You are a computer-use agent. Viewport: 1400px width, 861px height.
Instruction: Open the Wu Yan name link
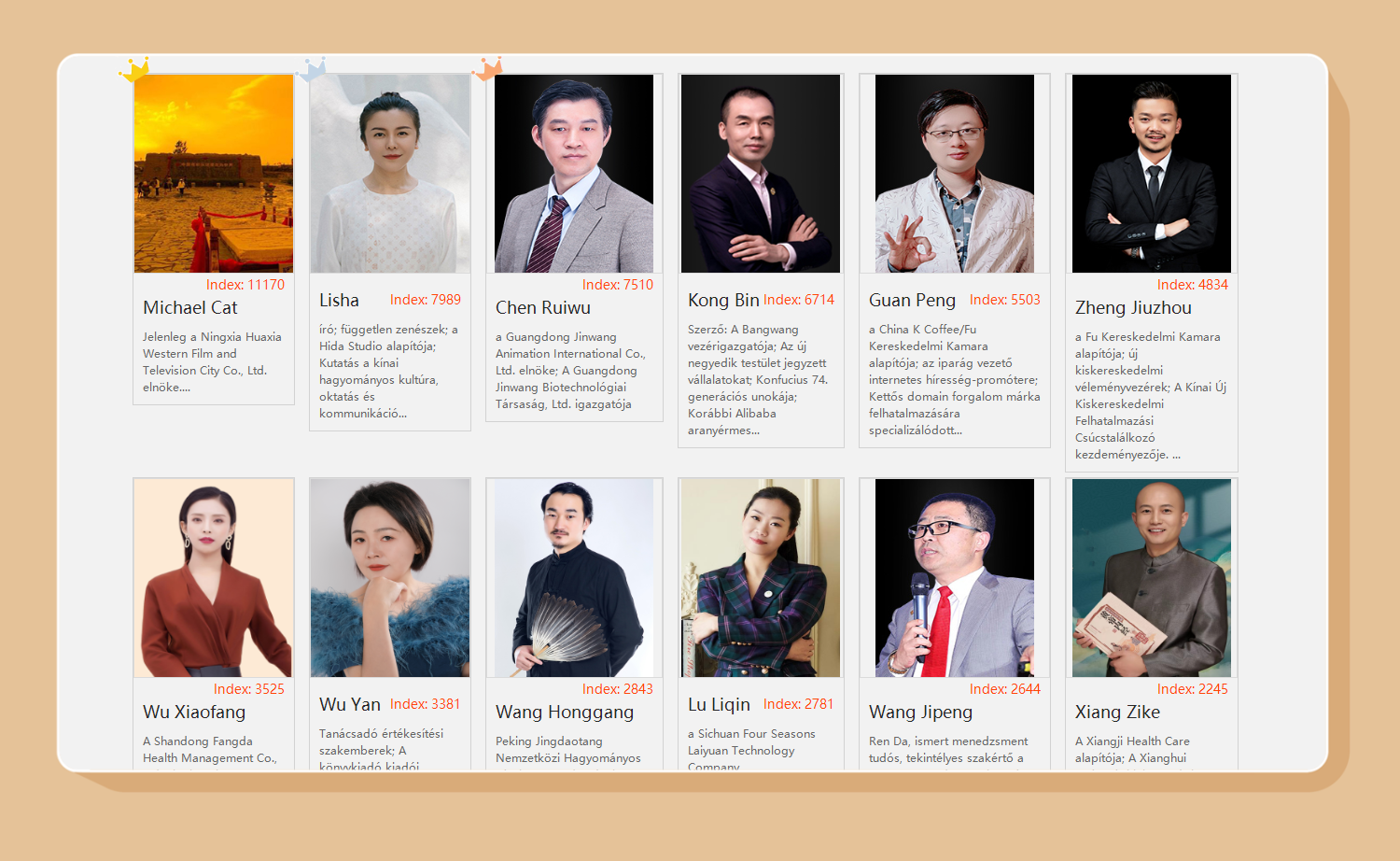coord(350,704)
